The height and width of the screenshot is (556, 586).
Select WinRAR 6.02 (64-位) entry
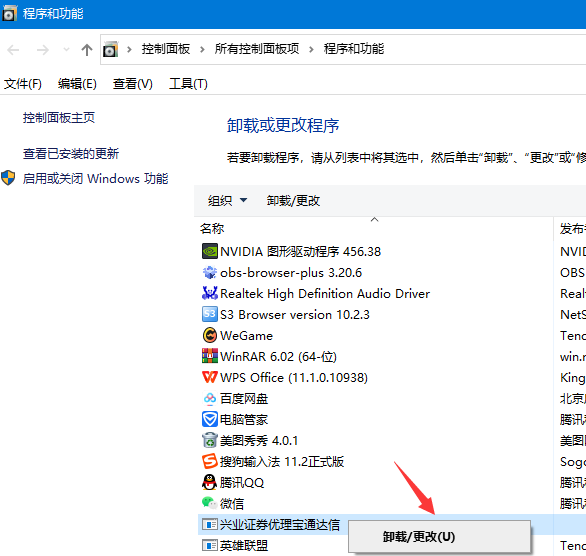click(278, 356)
